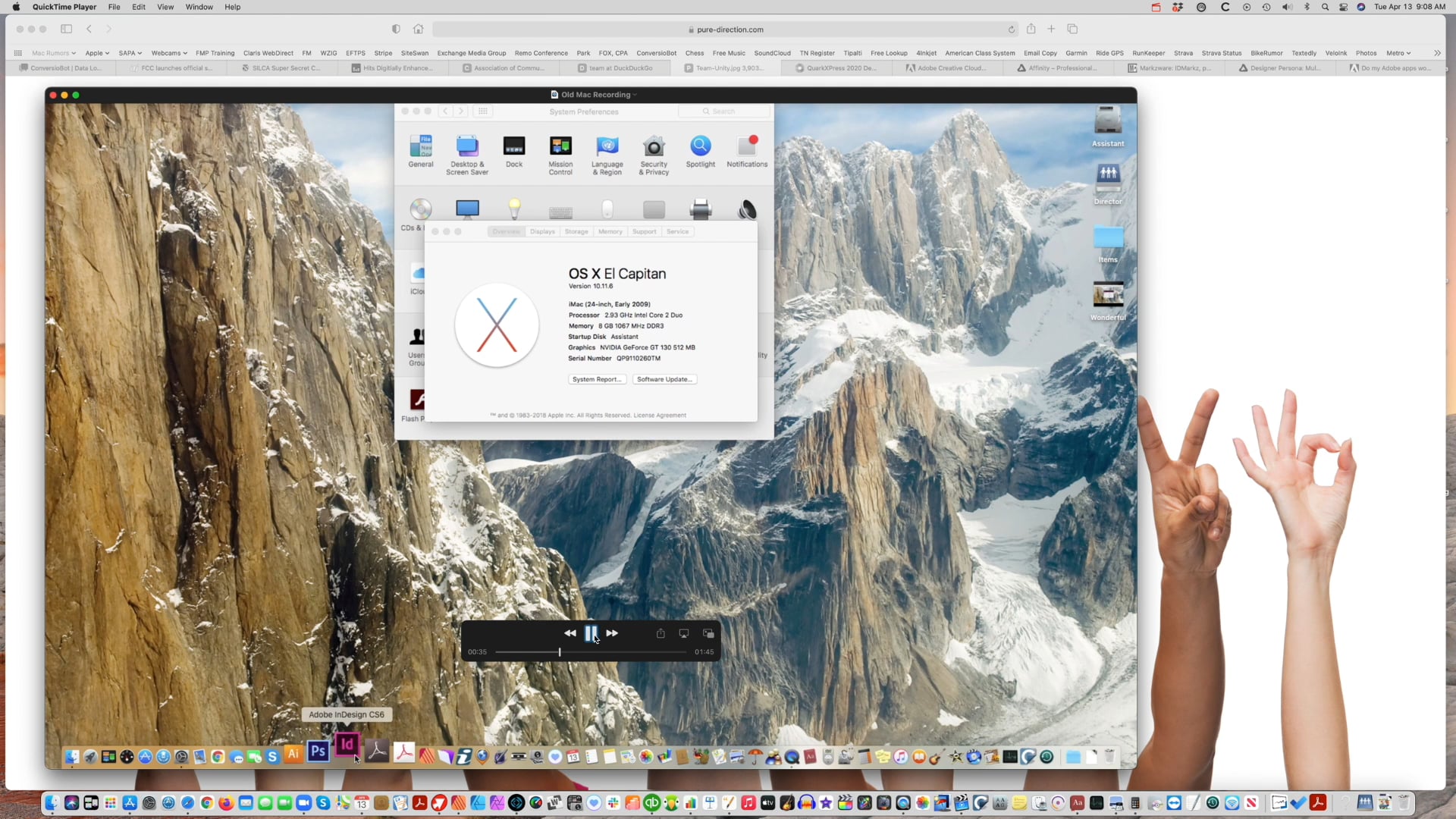This screenshot has height=819, width=1456.
Task: Rewind the QuickTime video
Action: [570, 633]
